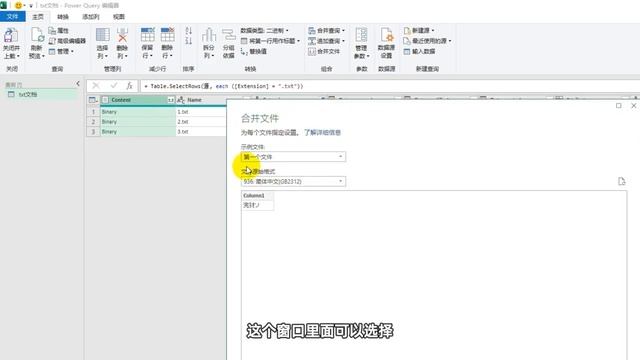Image resolution: width=640 pixels, height=360 pixels.
Task: Click the 3.txt cell
Action: pos(201,132)
